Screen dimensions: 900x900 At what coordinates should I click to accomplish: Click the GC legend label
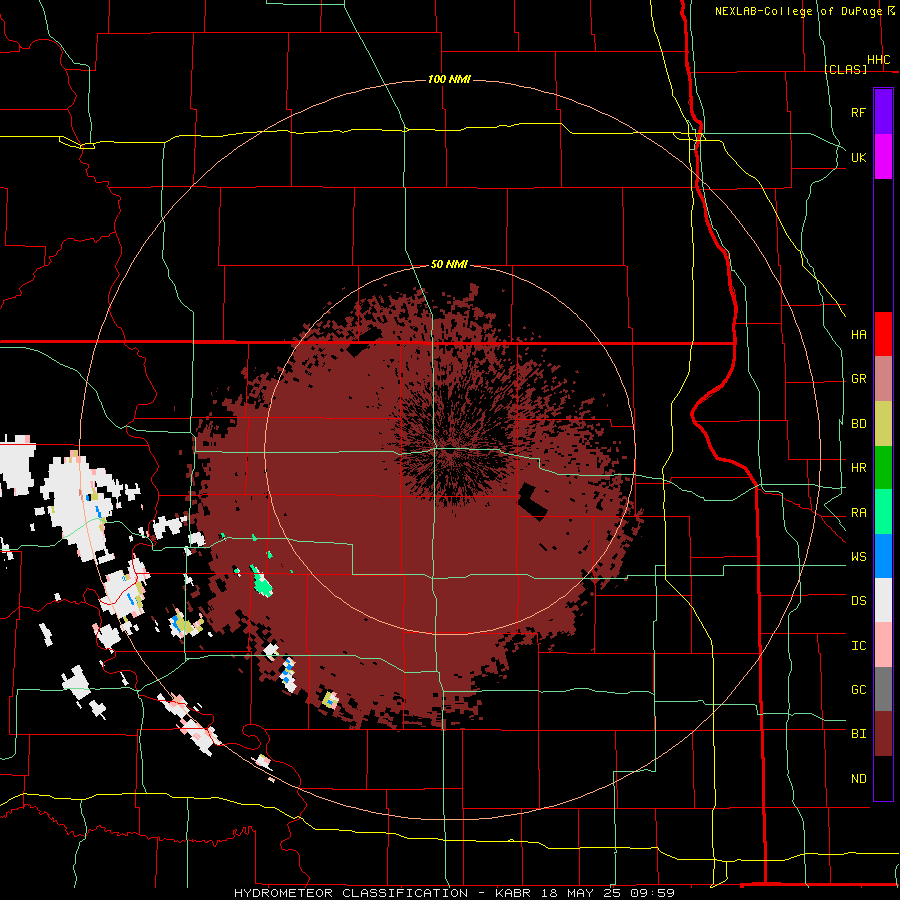(858, 690)
